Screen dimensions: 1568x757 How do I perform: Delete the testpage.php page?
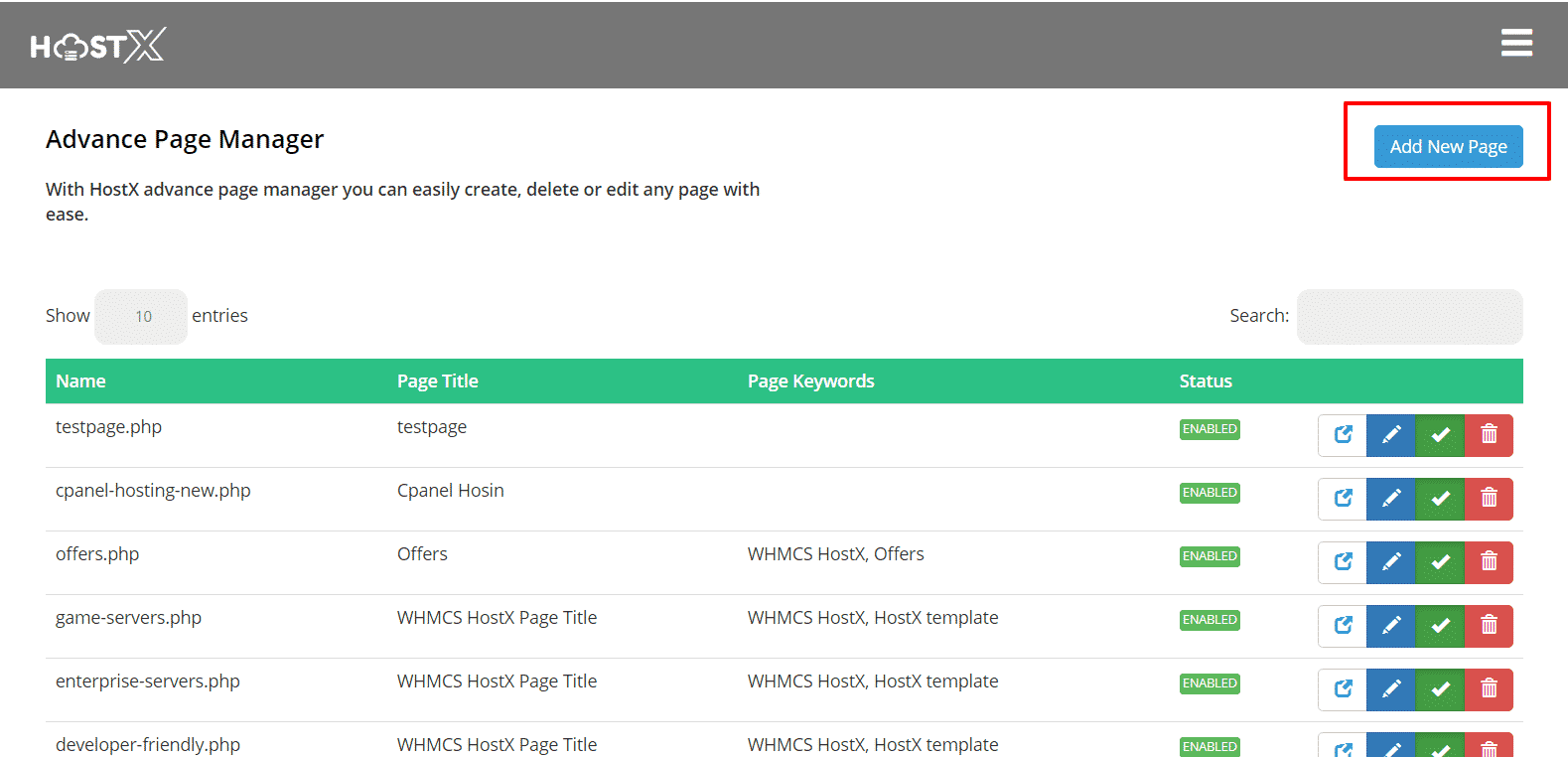[x=1489, y=435]
